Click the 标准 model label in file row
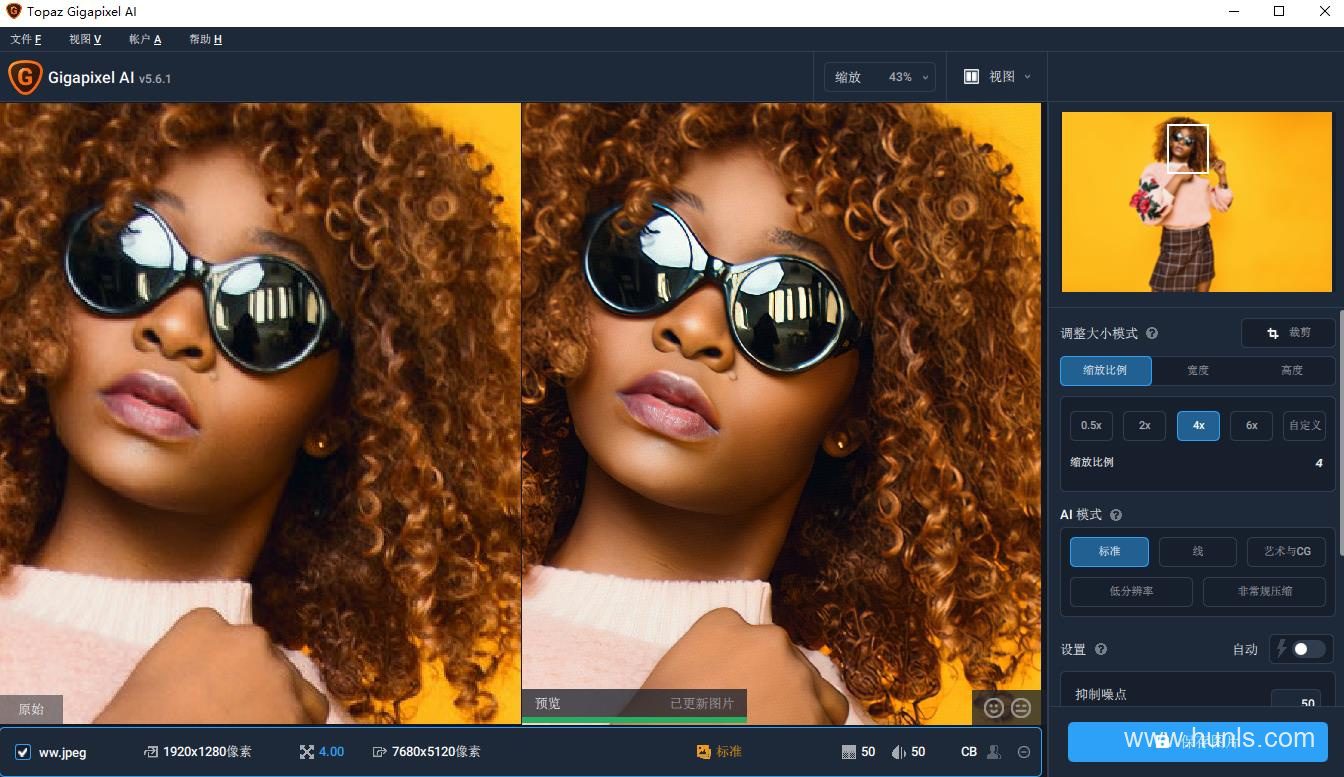The width and height of the screenshot is (1344, 777). pos(729,751)
